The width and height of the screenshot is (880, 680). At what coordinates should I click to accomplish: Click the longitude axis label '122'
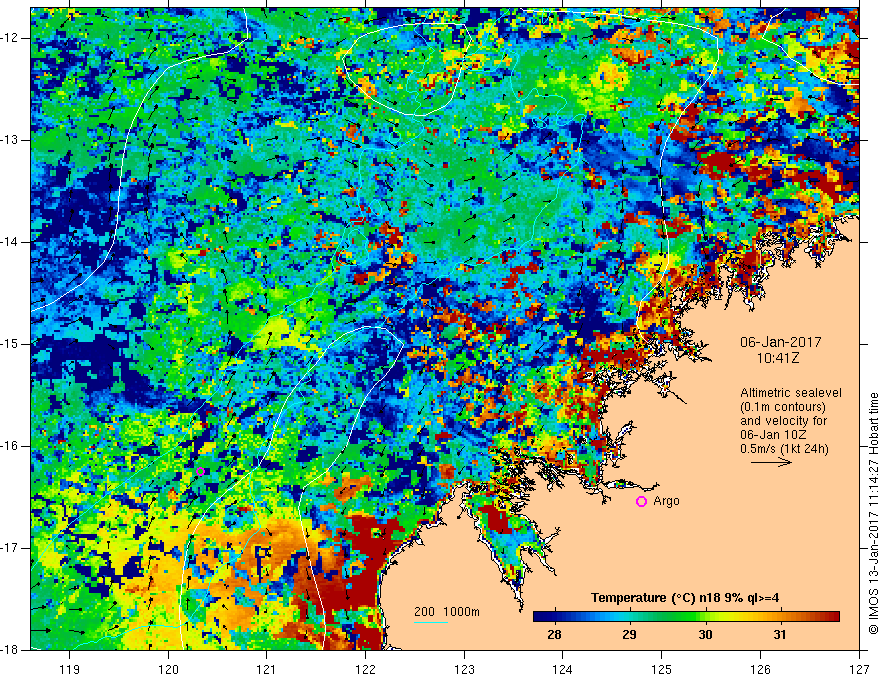(x=365, y=669)
